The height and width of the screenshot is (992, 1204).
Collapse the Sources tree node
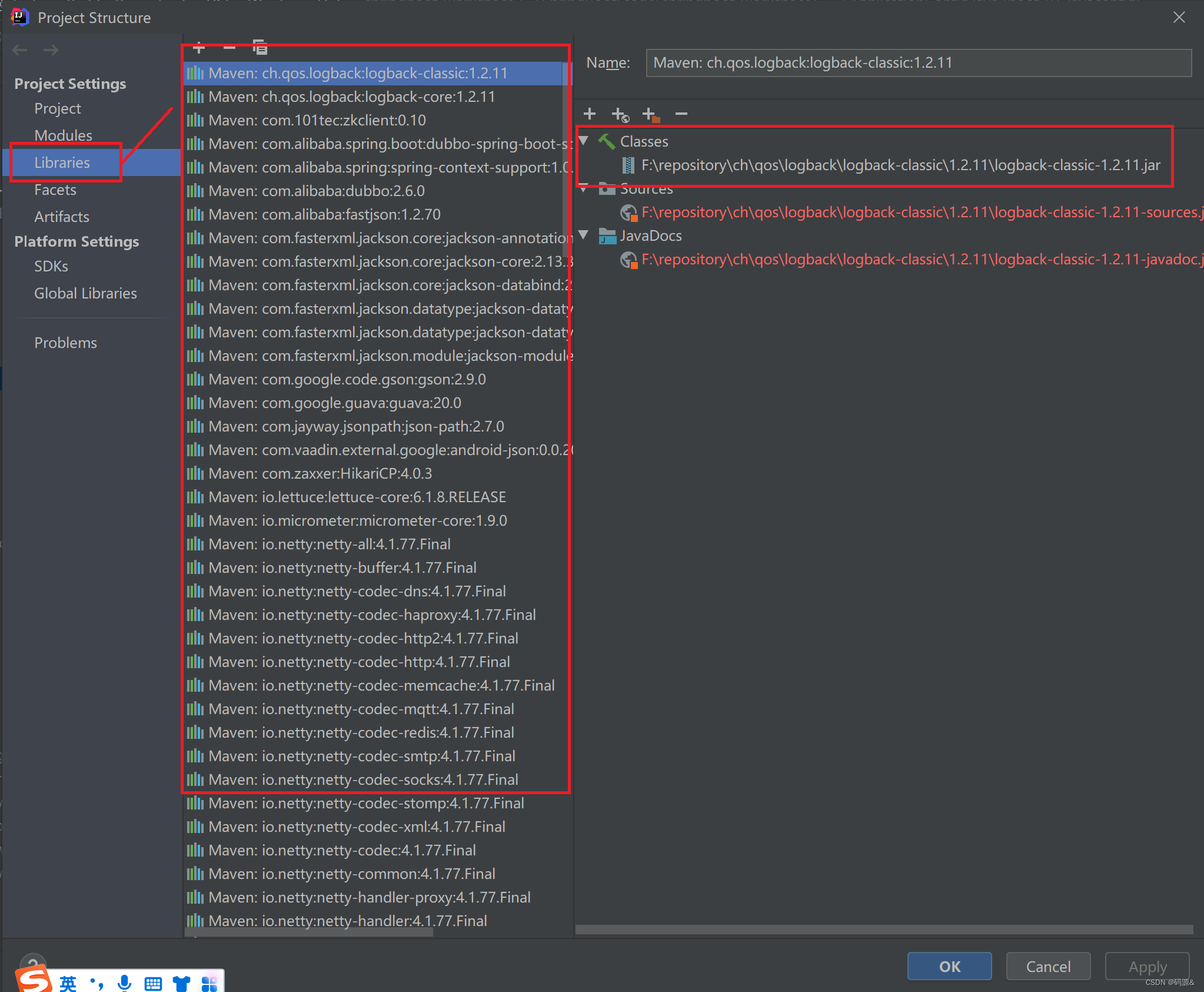pos(584,190)
